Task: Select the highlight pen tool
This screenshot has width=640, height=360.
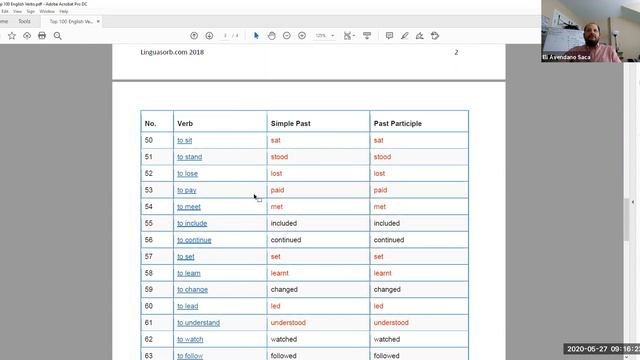Action: [x=404, y=36]
